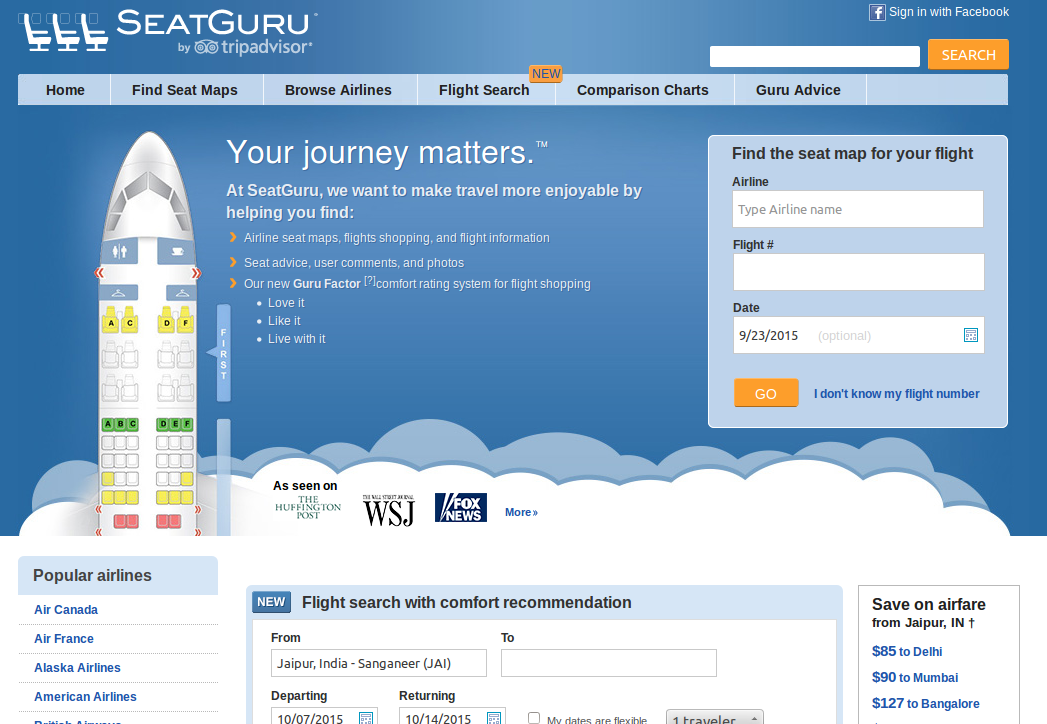Open the calendar icon in the Date field
Viewport: 1047px width, 724px height.
(x=970, y=335)
